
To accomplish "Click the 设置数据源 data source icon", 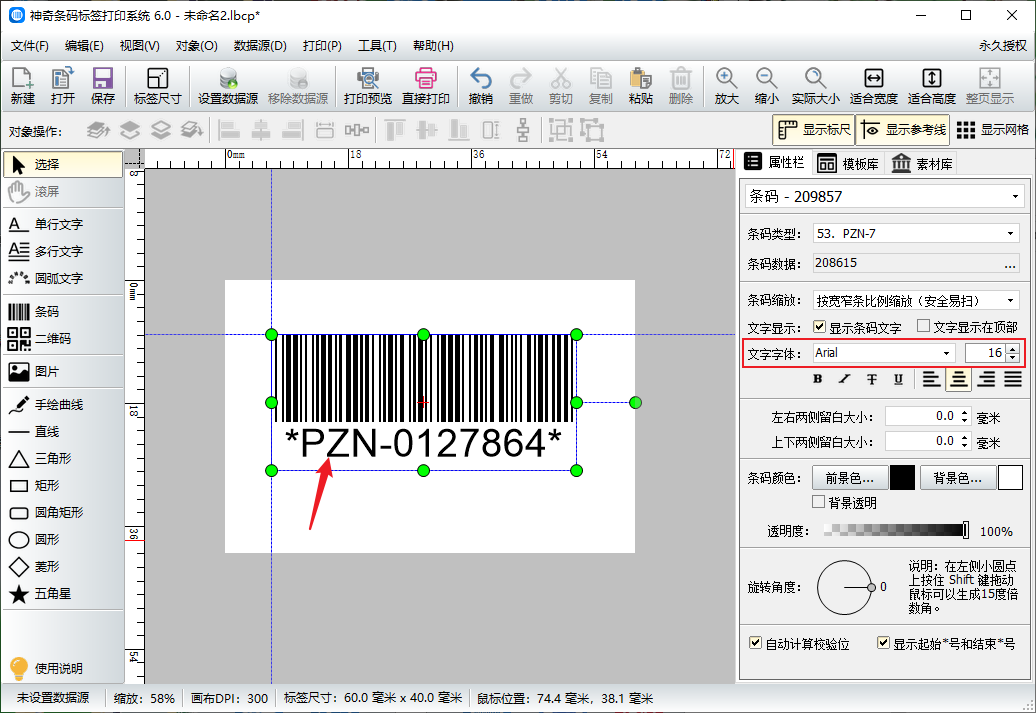I will pyautogui.click(x=228, y=86).
